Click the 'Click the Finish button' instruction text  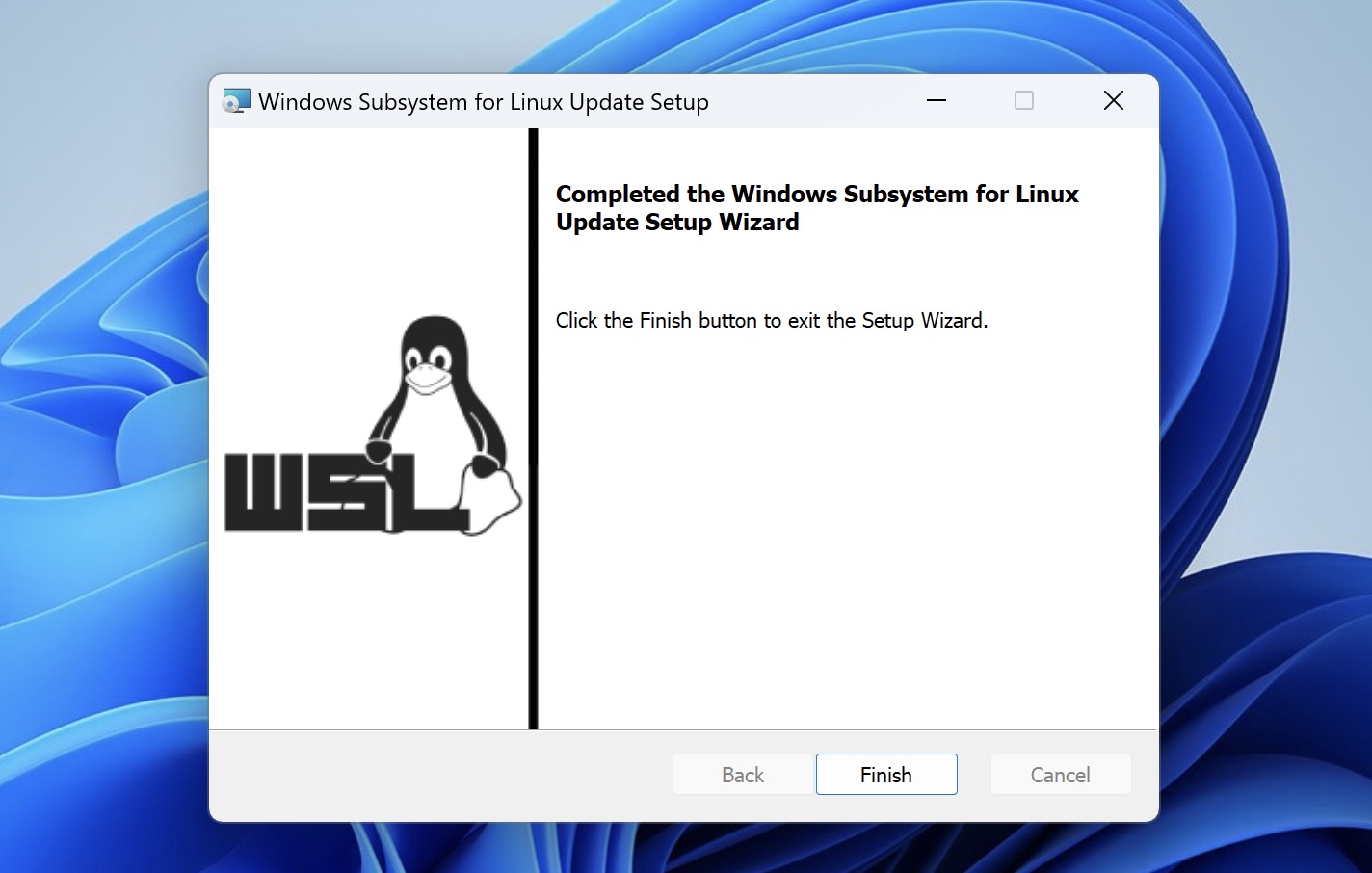(x=771, y=320)
